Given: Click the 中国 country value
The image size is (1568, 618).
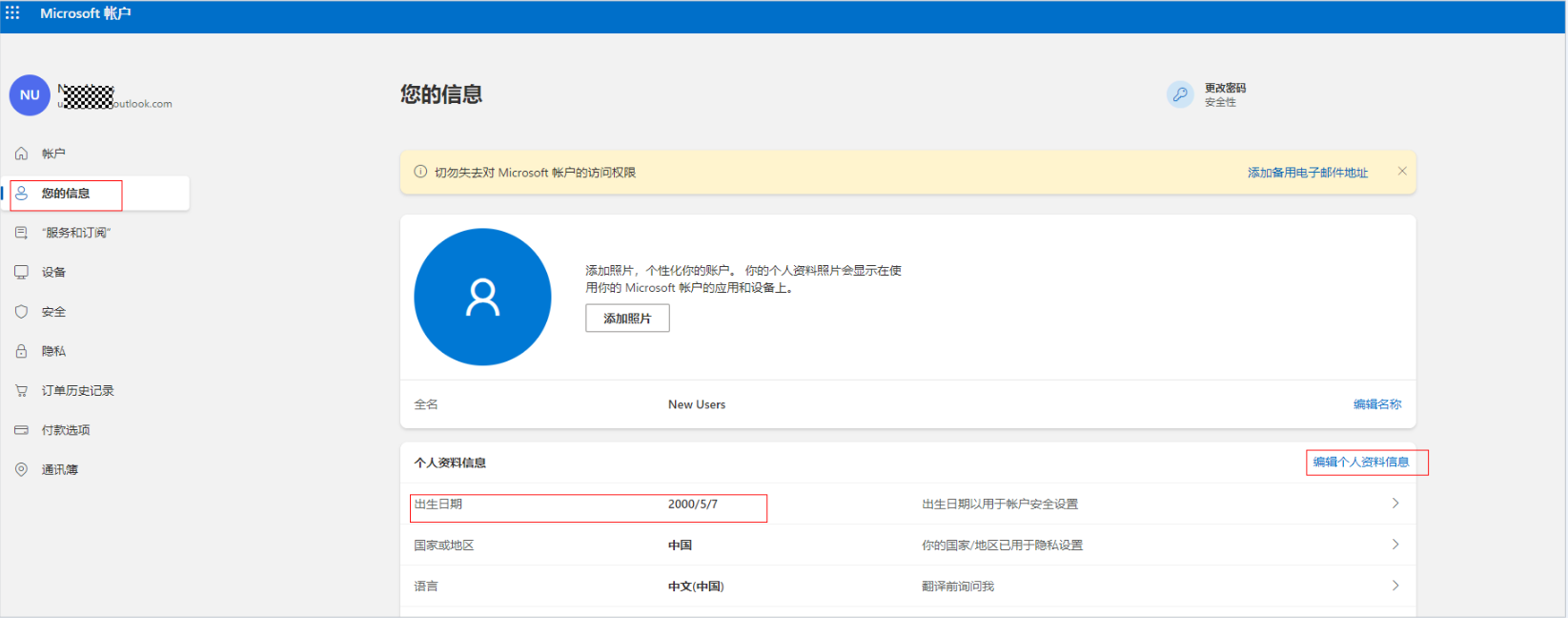Looking at the screenshot, I should (x=680, y=546).
